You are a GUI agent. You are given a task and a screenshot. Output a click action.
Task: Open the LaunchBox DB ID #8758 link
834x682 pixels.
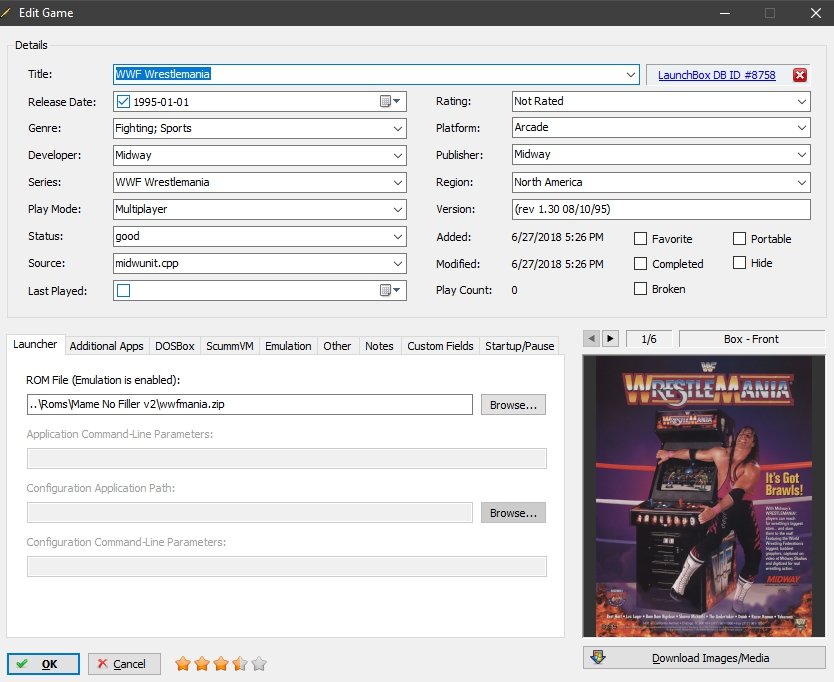click(x=716, y=75)
